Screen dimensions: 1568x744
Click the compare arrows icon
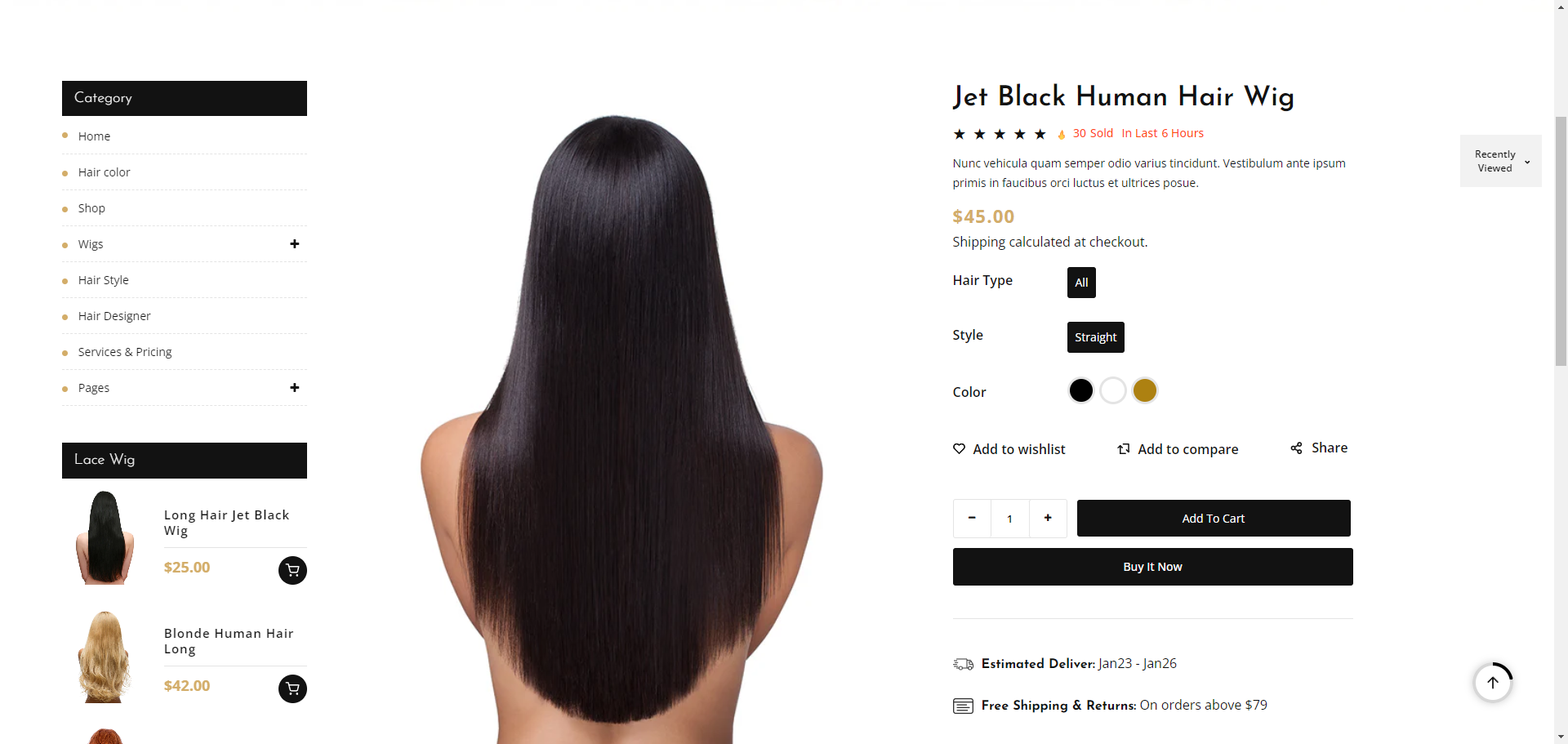click(1124, 448)
